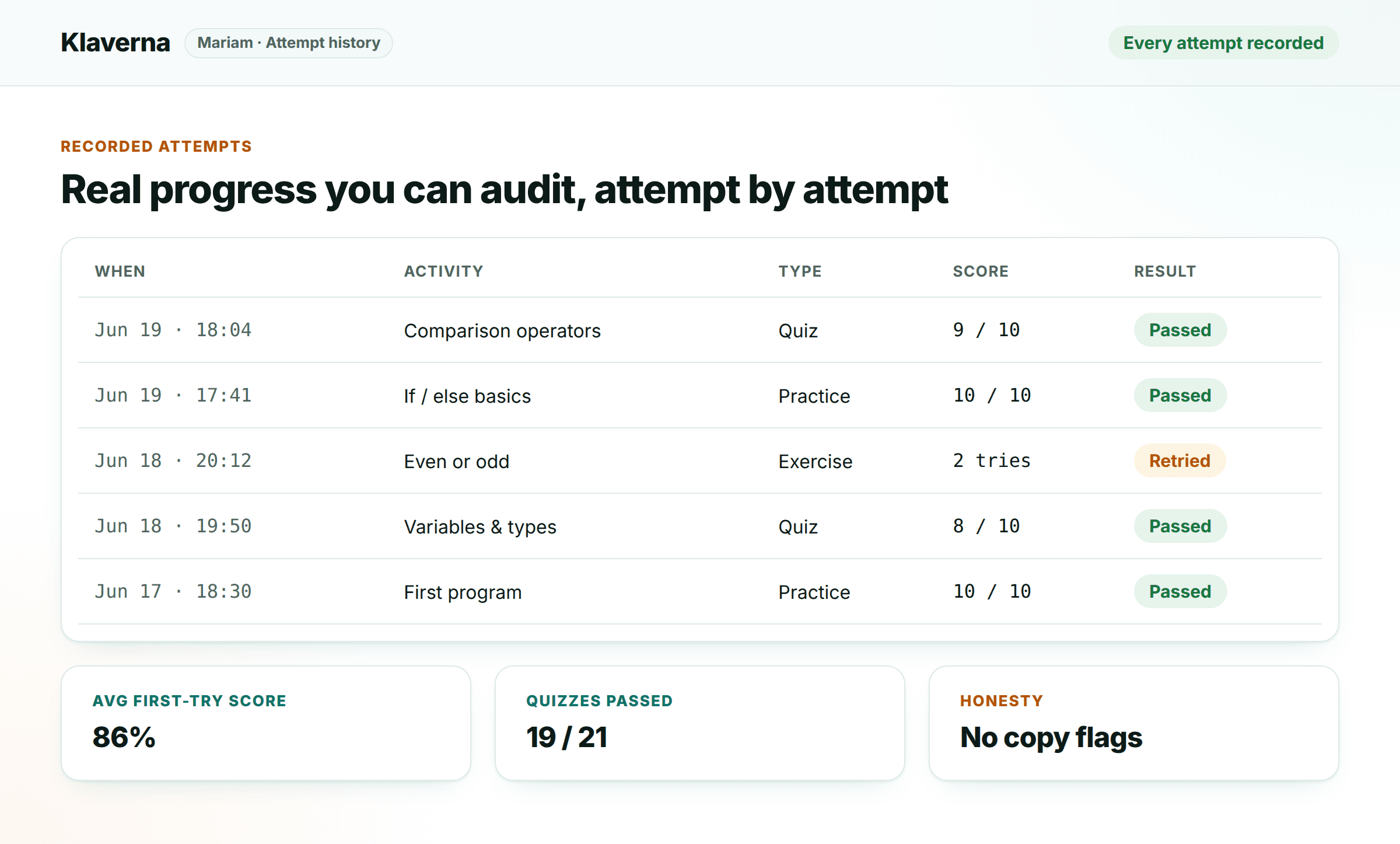Image resolution: width=1400 pixels, height=844 pixels.
Task: Select the Comparison operators activity
Action: [502, 330]
